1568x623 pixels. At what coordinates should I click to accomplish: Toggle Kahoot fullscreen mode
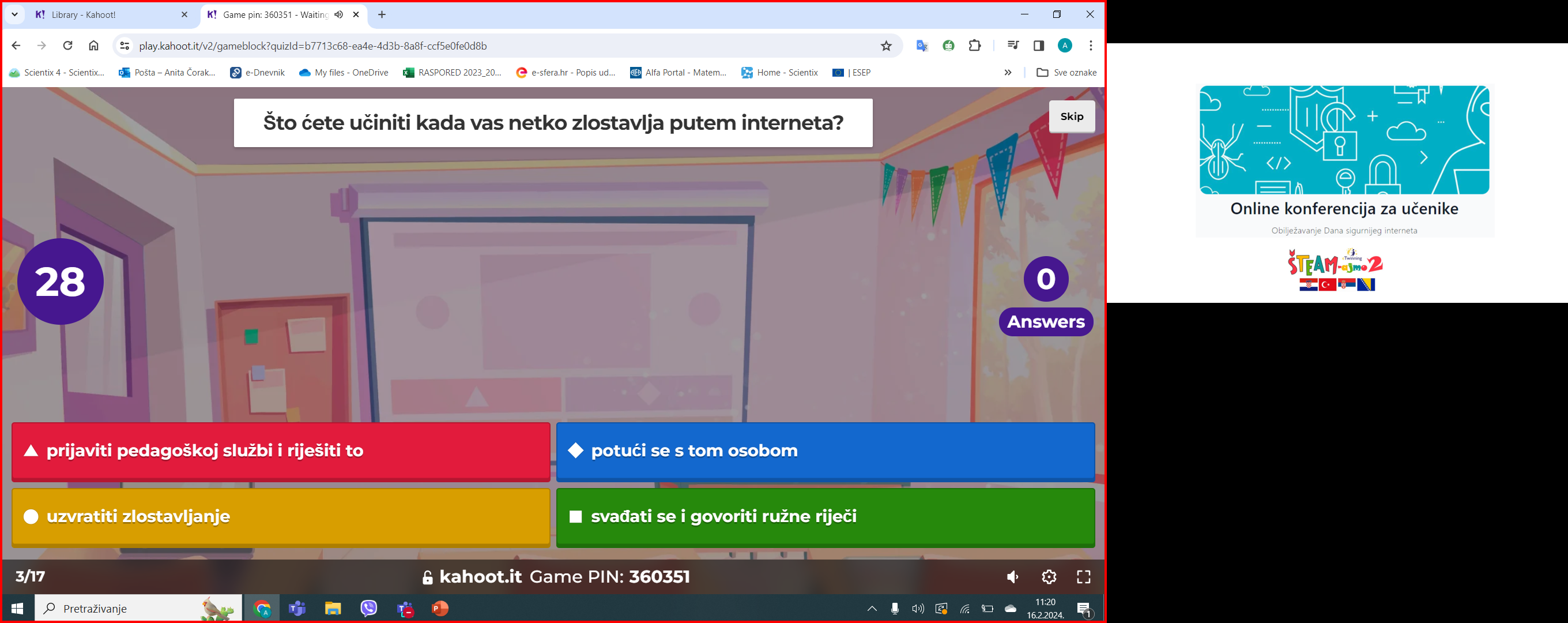click(1084, 577)
